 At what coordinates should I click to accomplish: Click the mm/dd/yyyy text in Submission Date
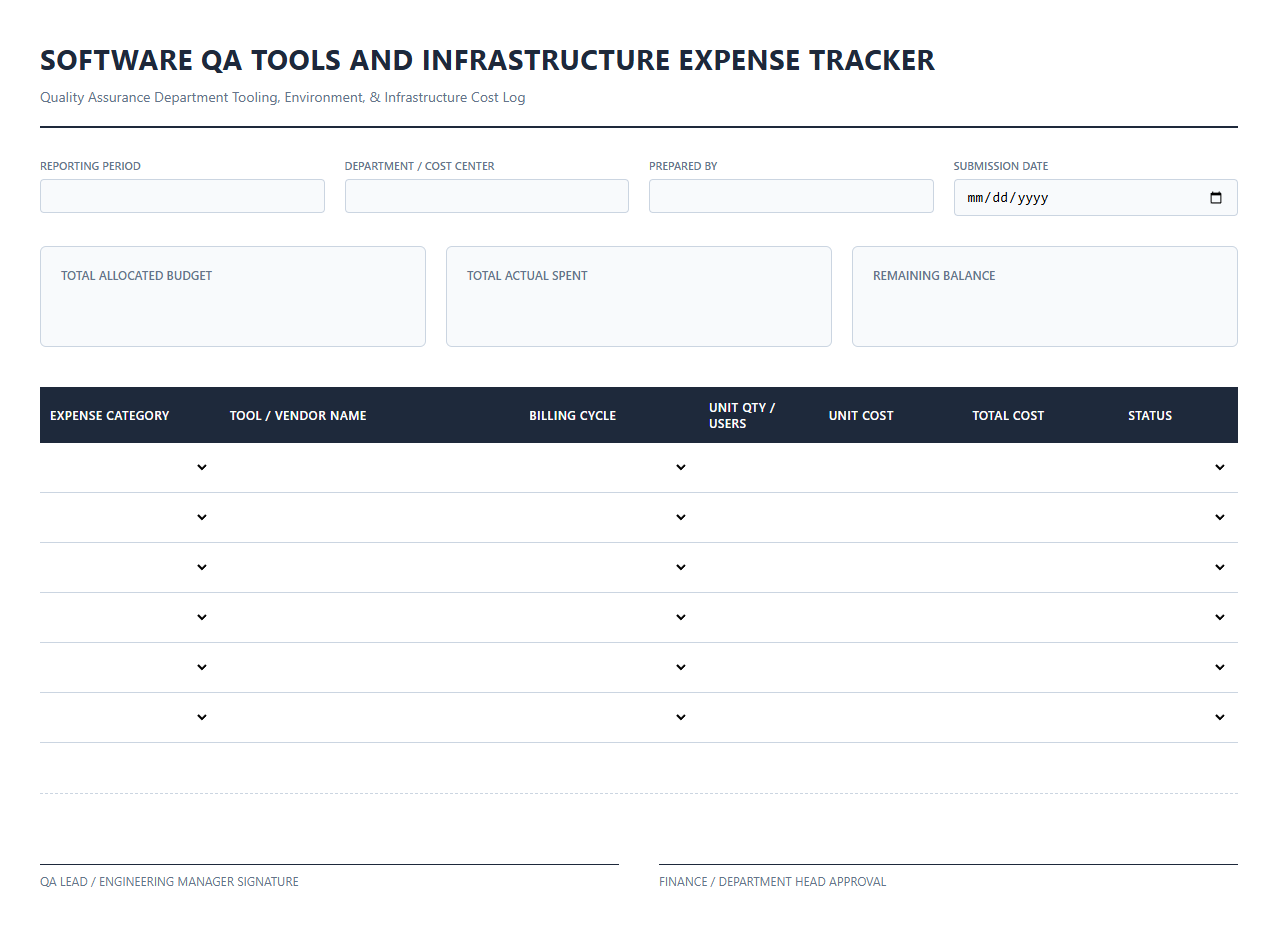(1008, 198)
